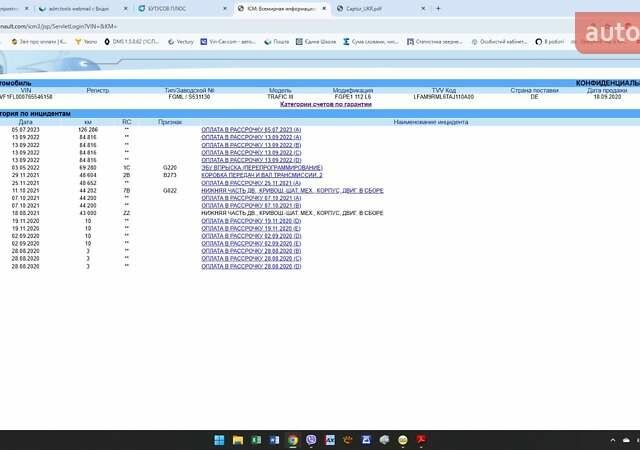Screen dimensions: 640x450
Task: Open the red PDF reader taskbar icon
Action: (422, 439)
